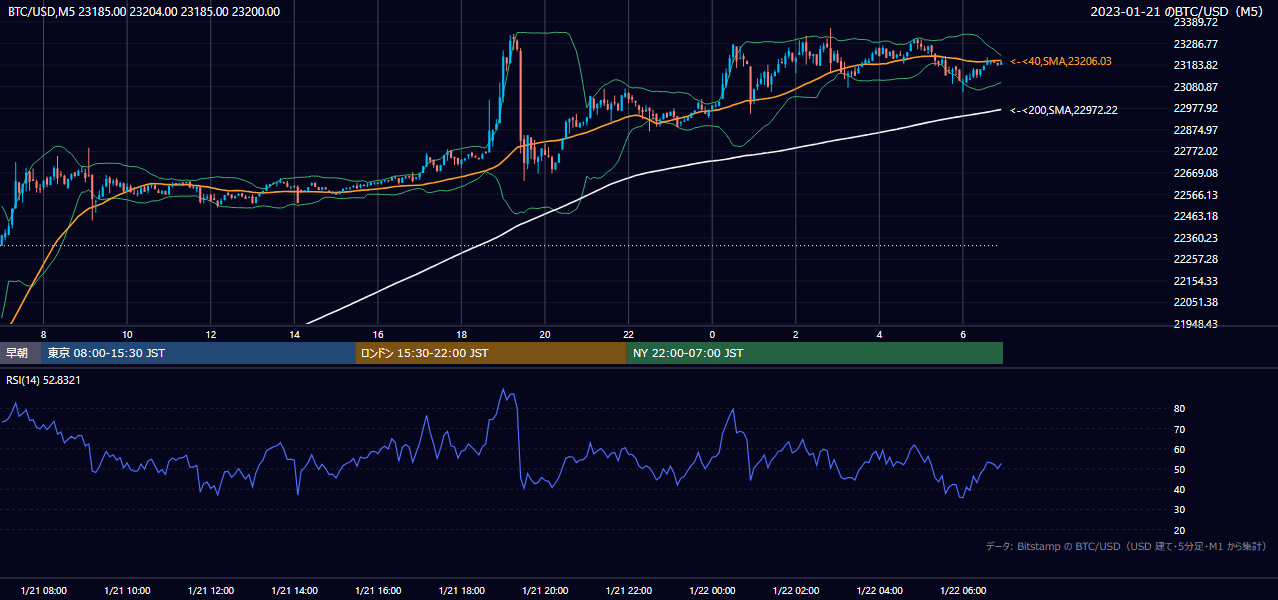
Task: Click the '1/21 10:00' bottom time label
Action: pyautogui.click(x=127, y=591)
